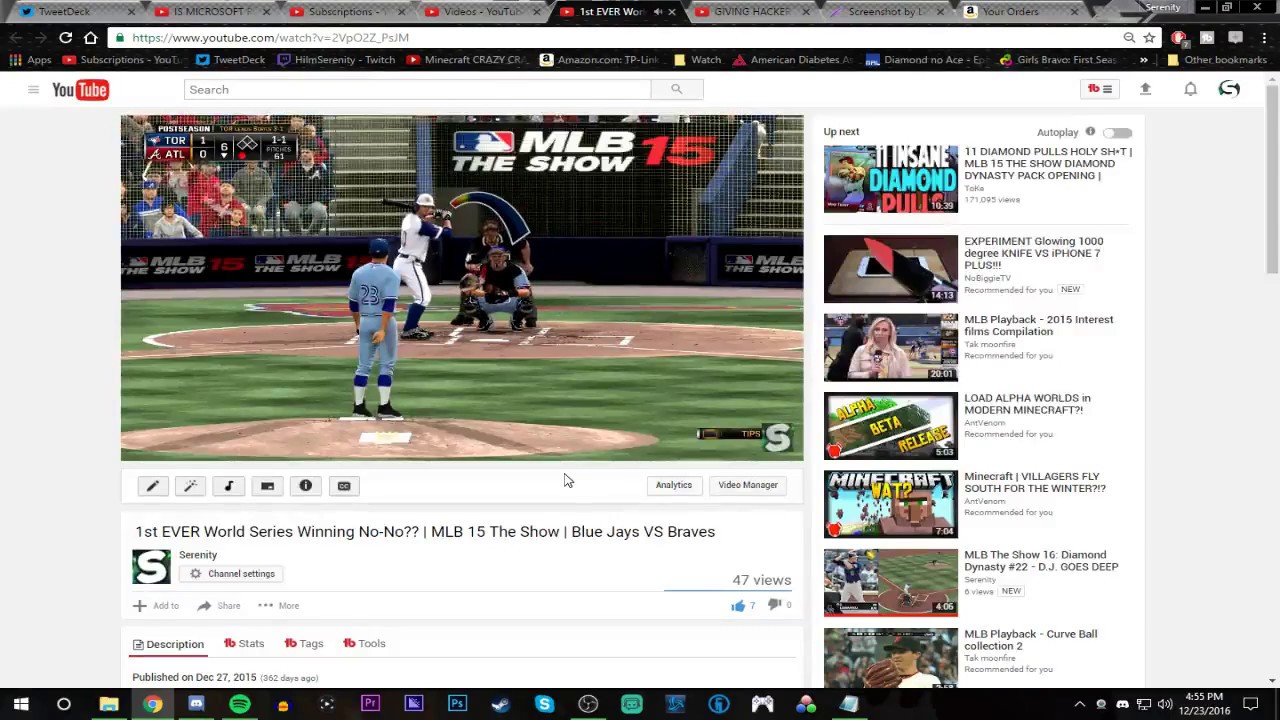This screenshot has width=1280, height=720.
Task: Open the Share panel
Action: click(x=219, y=605)
